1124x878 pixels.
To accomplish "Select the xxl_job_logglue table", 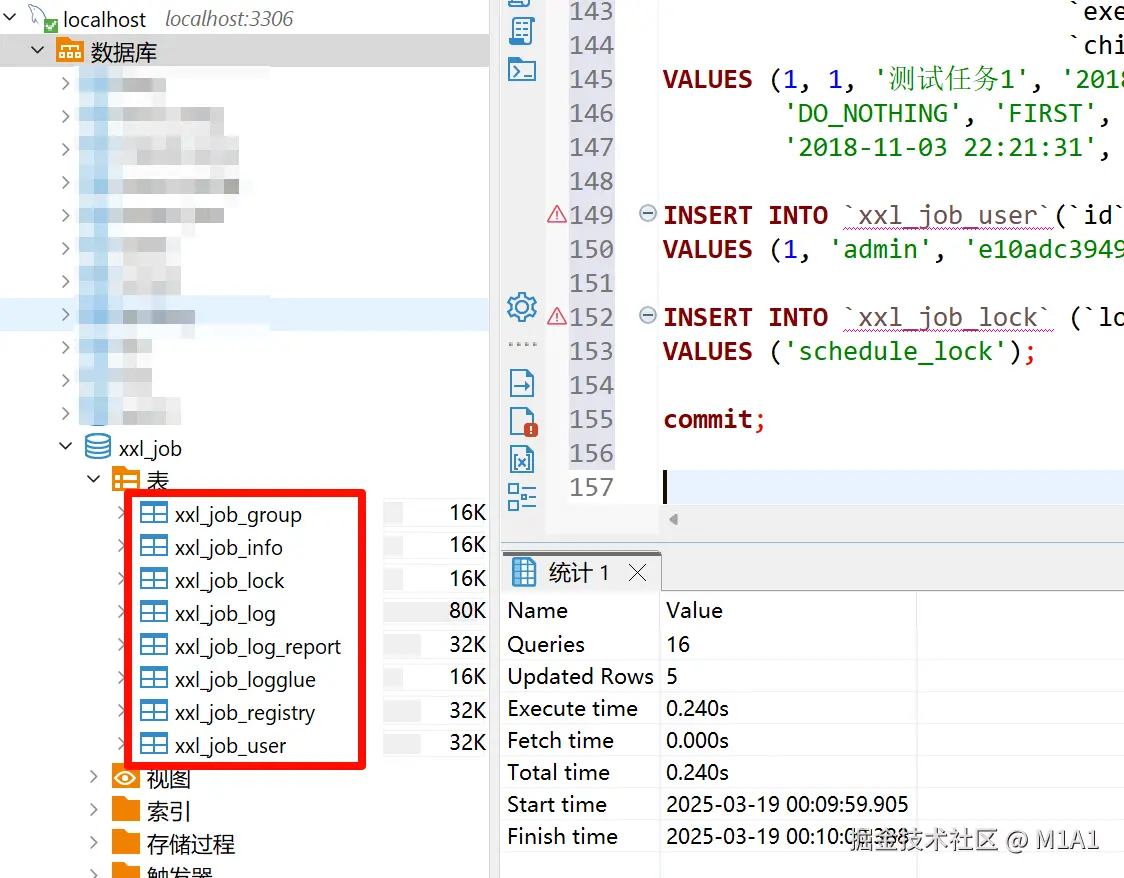I will click(245, 679).
